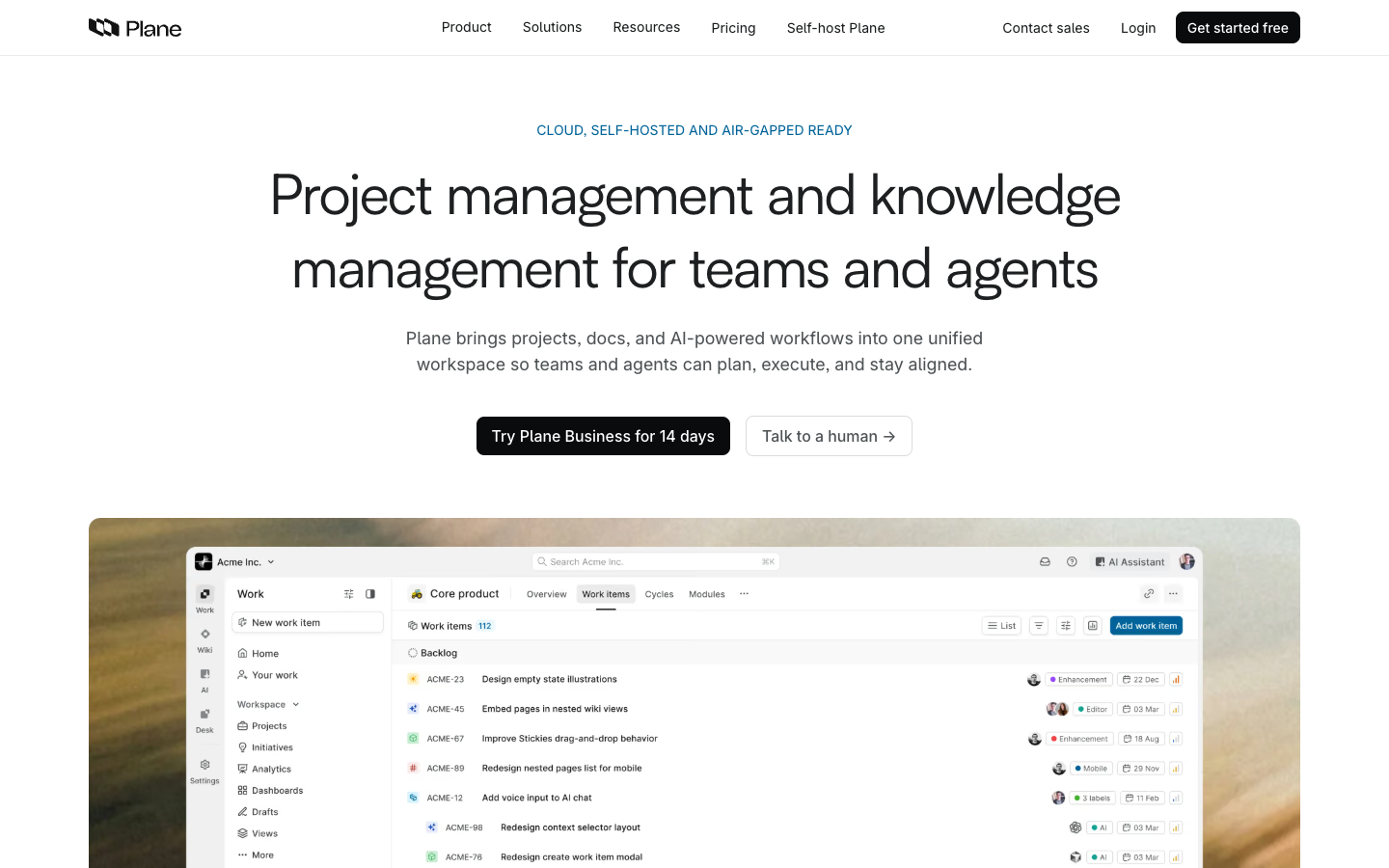Open Dashboards in the Workspace list
Image resolution: width=1389 pixels, height=868 pixels.
[270, 790]
